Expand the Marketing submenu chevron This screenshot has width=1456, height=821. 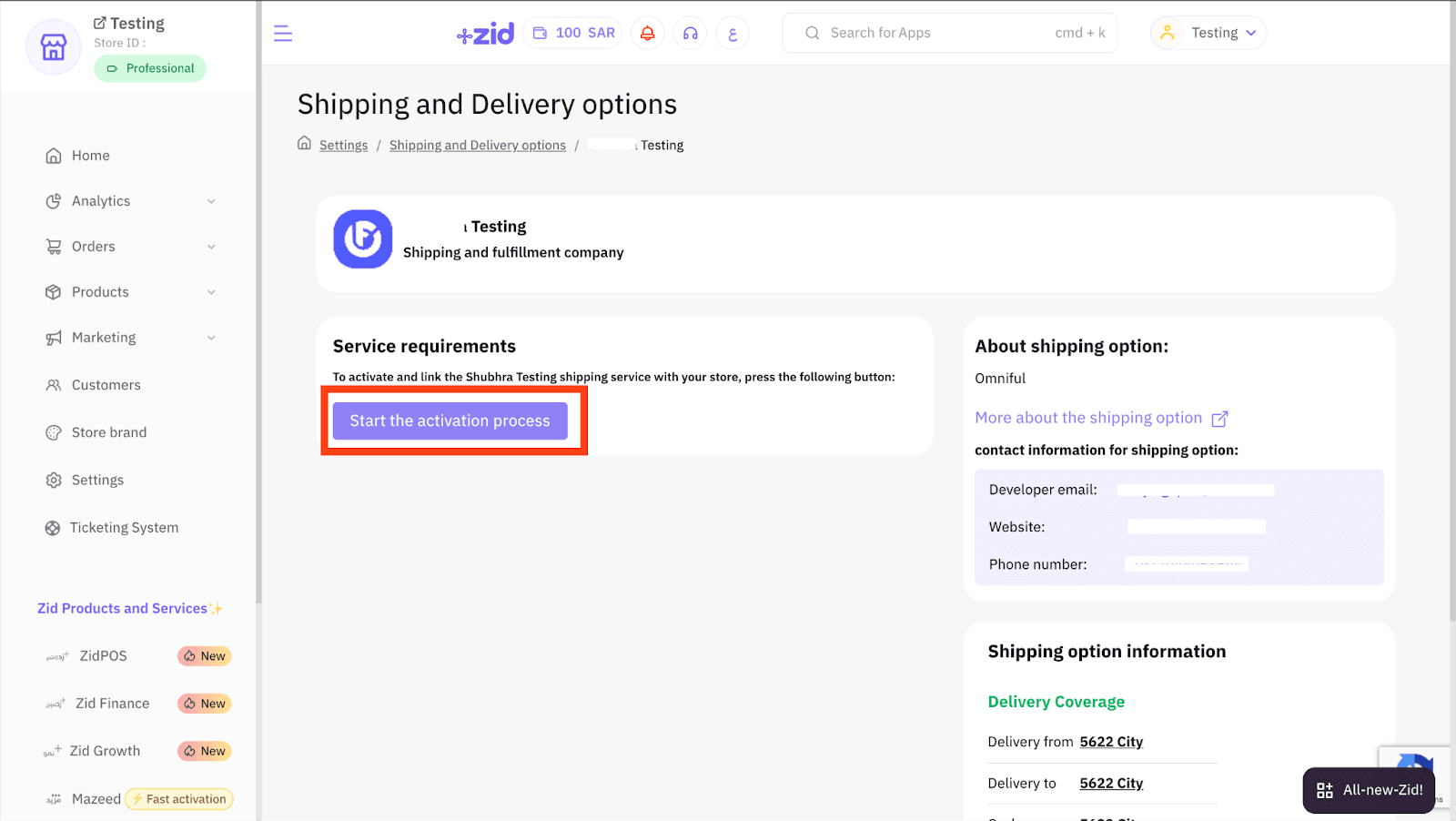pos(211,338)
